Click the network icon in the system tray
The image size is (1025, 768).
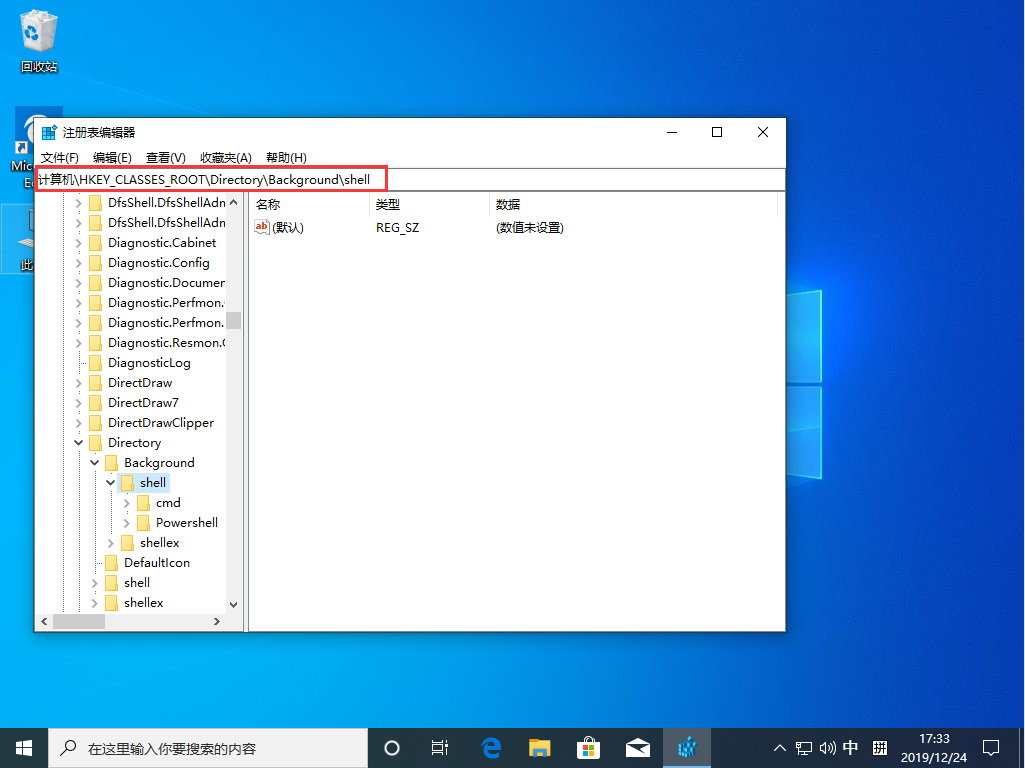[x=803, y=747]
